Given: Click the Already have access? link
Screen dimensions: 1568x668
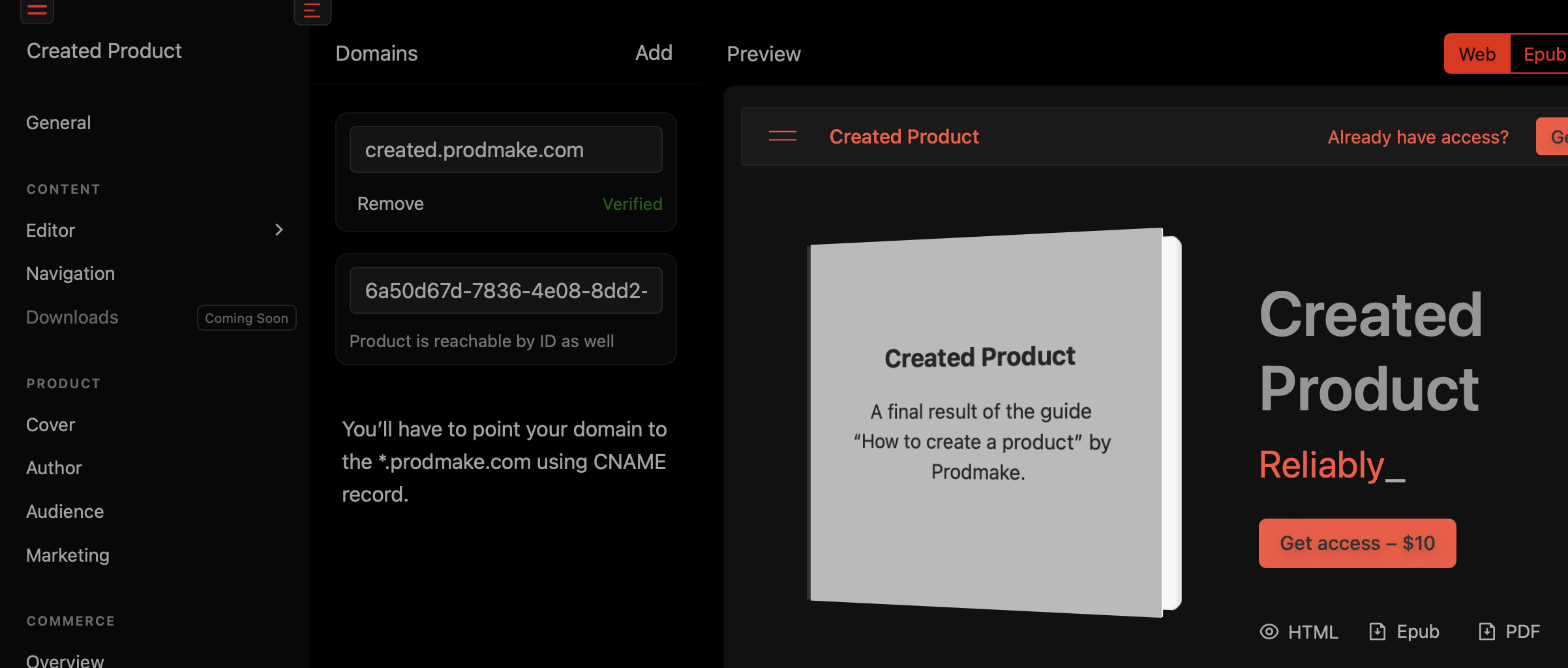Looking at the screenshot, I should tap(1418, 137).
